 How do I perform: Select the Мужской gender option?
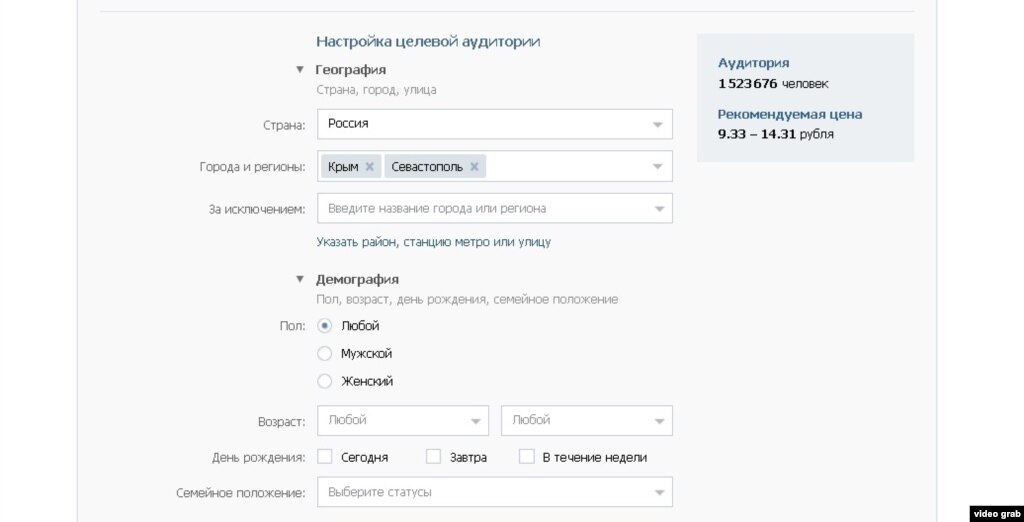pos(324,354)
